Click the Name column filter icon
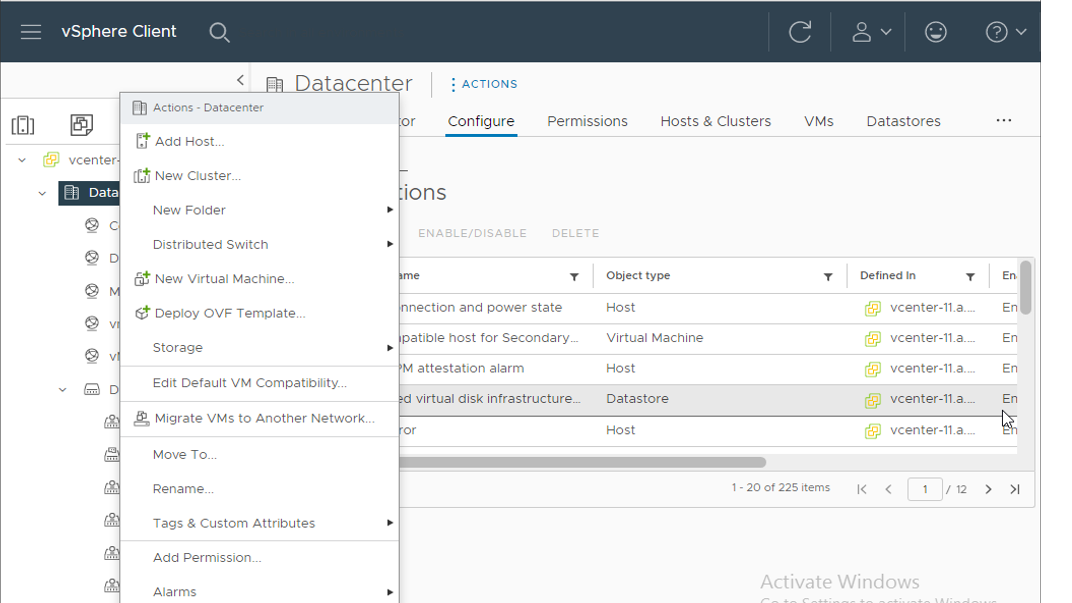Screen dimensions: 1072x603 tap(574, 277)
